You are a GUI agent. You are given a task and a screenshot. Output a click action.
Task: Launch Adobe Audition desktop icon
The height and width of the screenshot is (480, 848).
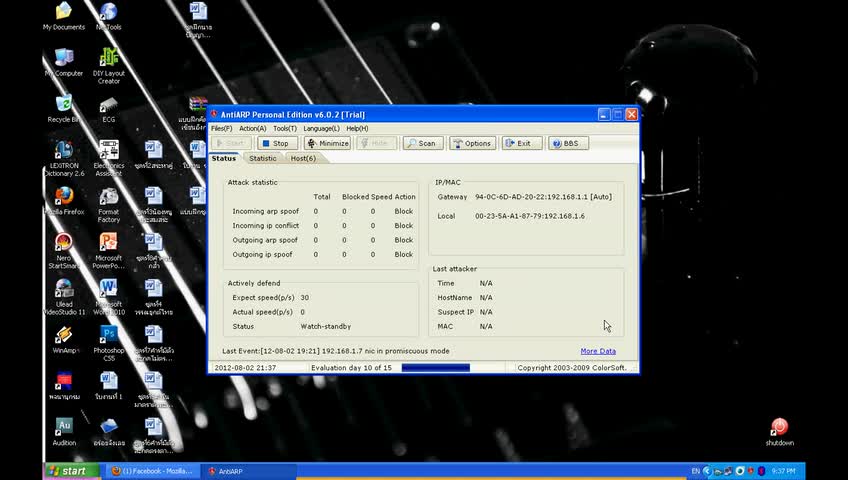click(x=64, y=432)
